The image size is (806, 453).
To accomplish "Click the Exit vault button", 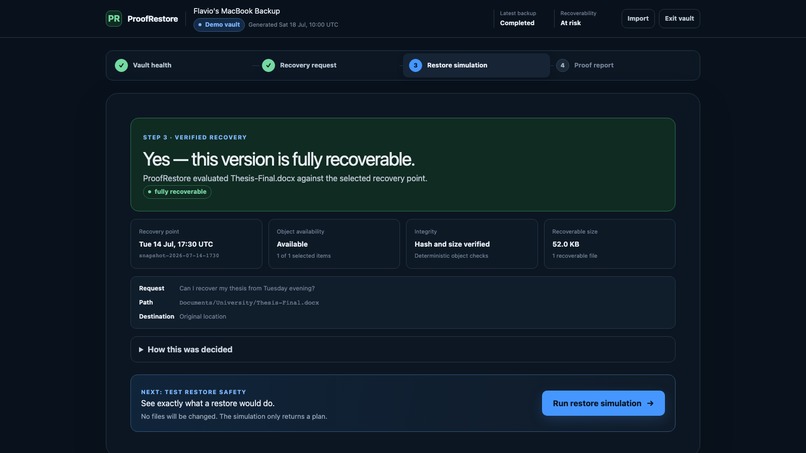I will coord(679,19).
